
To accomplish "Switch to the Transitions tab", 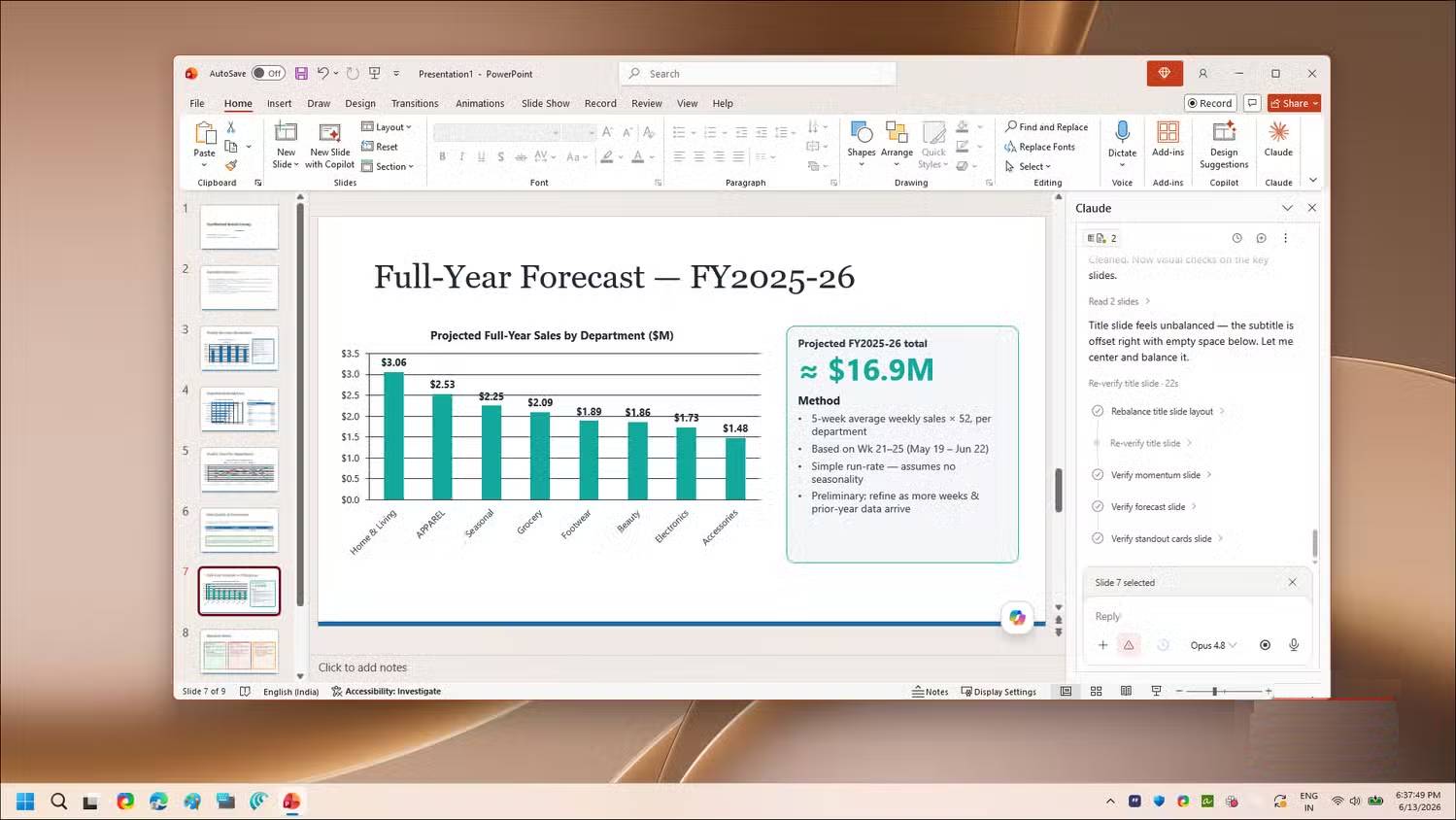I will pyautogui.click(x=415, y=103).
